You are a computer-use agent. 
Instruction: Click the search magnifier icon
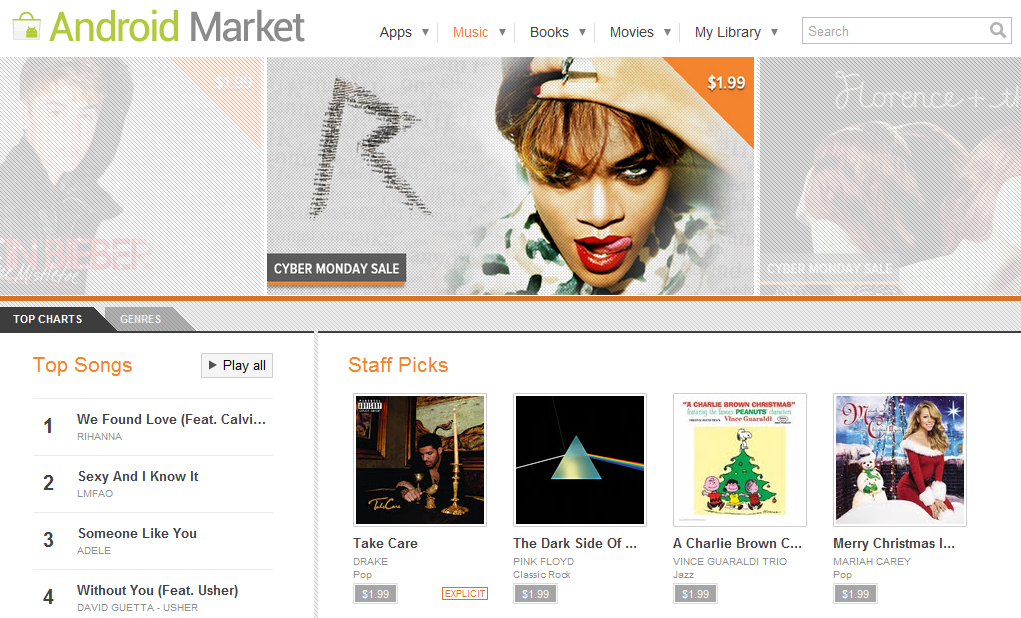998,31
